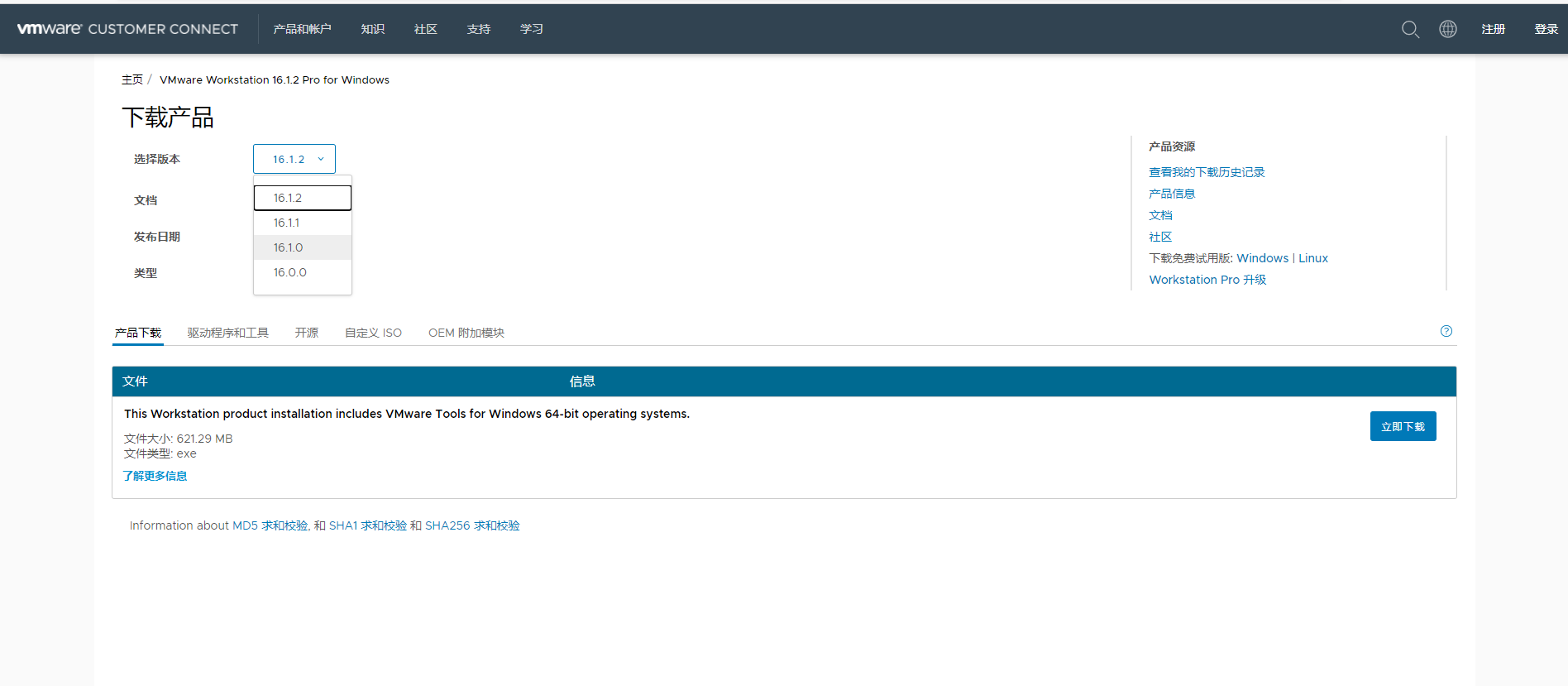Go to 主页 breadcrumb link
The image size is (1568, 686).
tap(132, 79)
